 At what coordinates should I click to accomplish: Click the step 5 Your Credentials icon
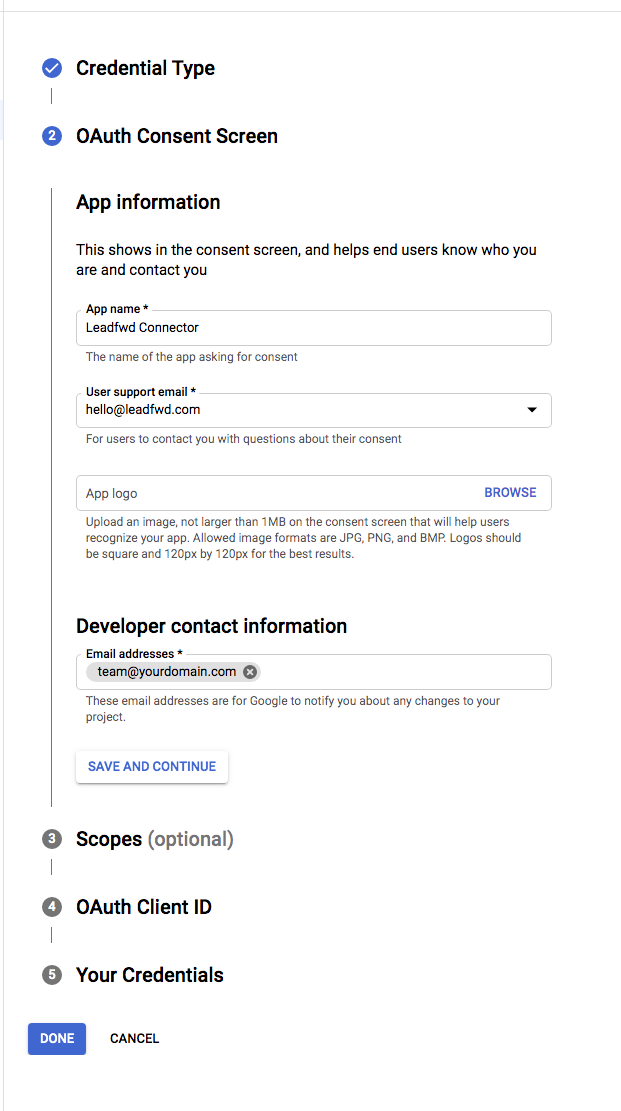52,975
